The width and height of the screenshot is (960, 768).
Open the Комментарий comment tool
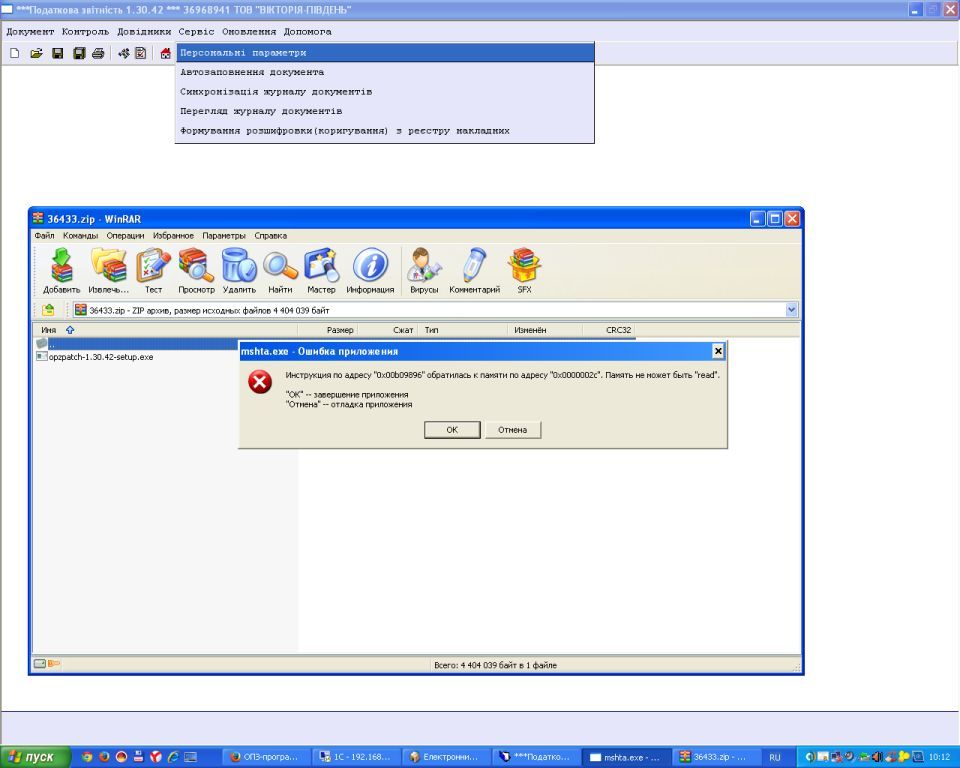click(474, 270)
